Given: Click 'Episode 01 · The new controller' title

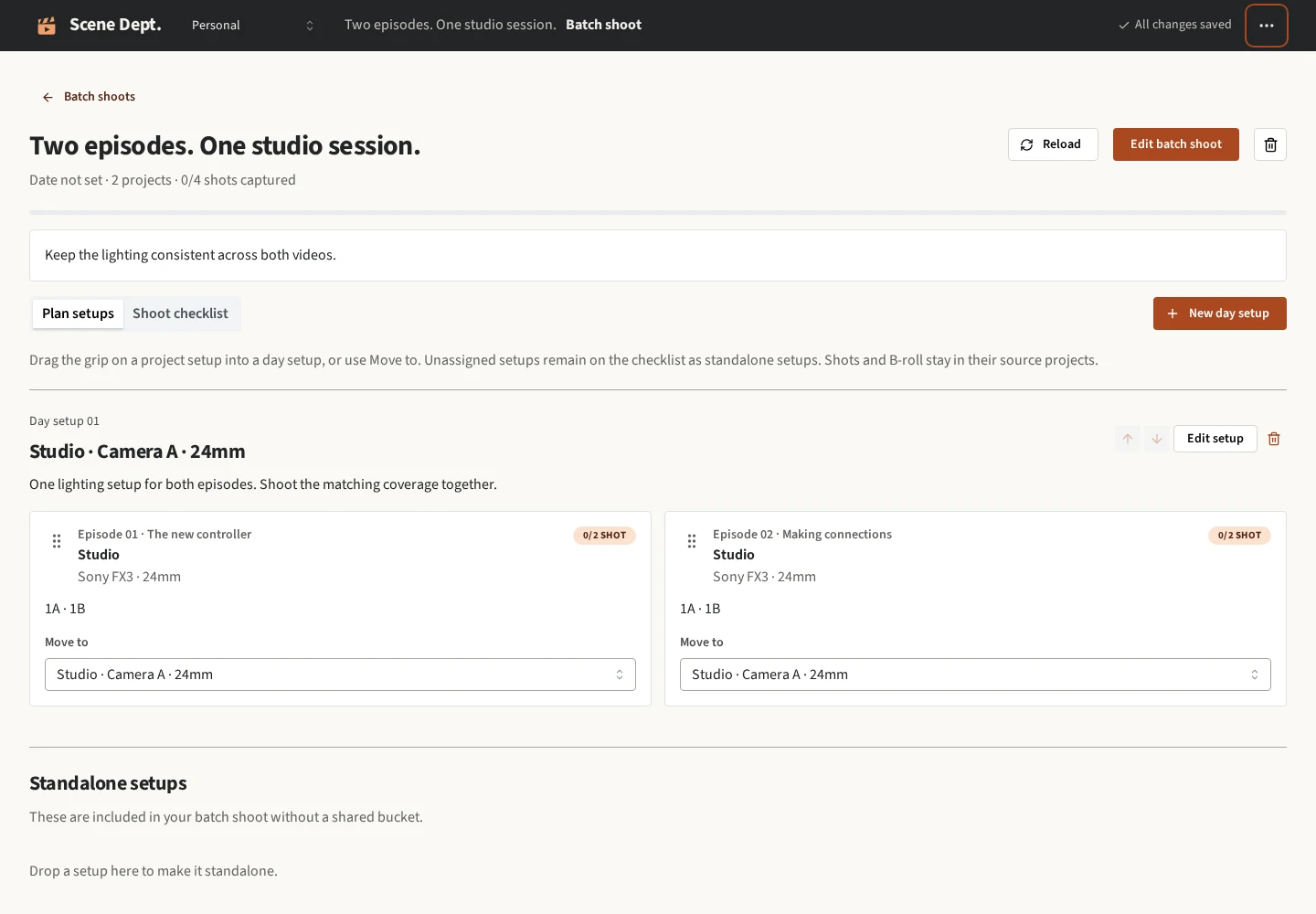Looking at the screenshot, I should click(164, 535).
